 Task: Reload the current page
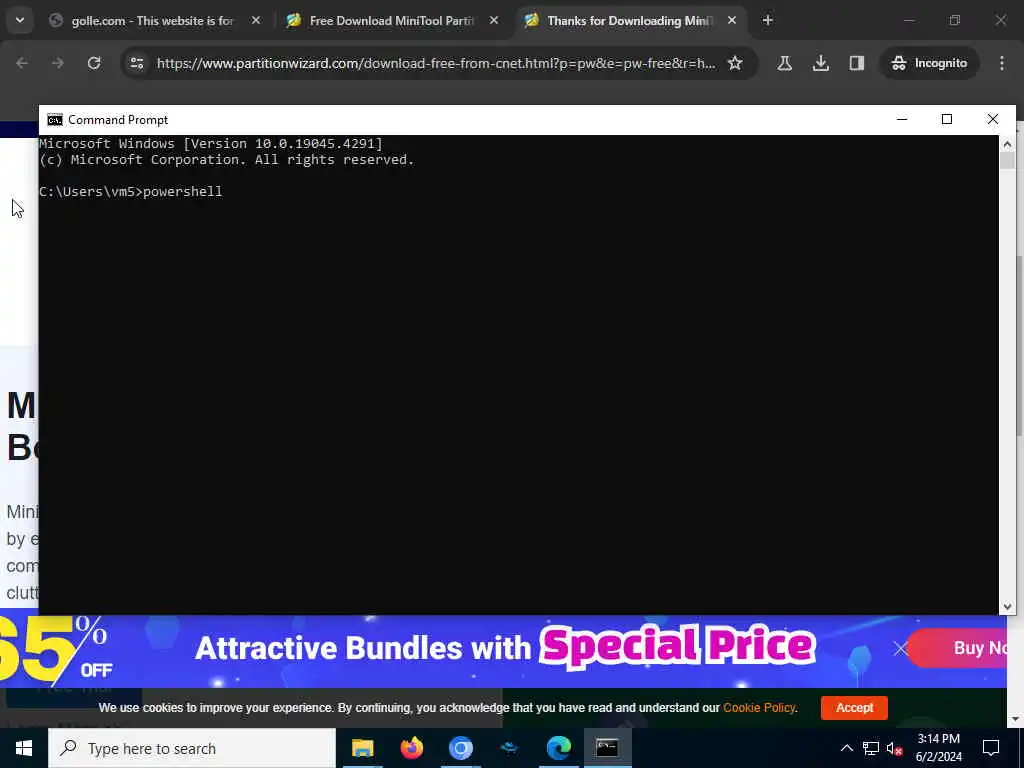coord(94,63)
